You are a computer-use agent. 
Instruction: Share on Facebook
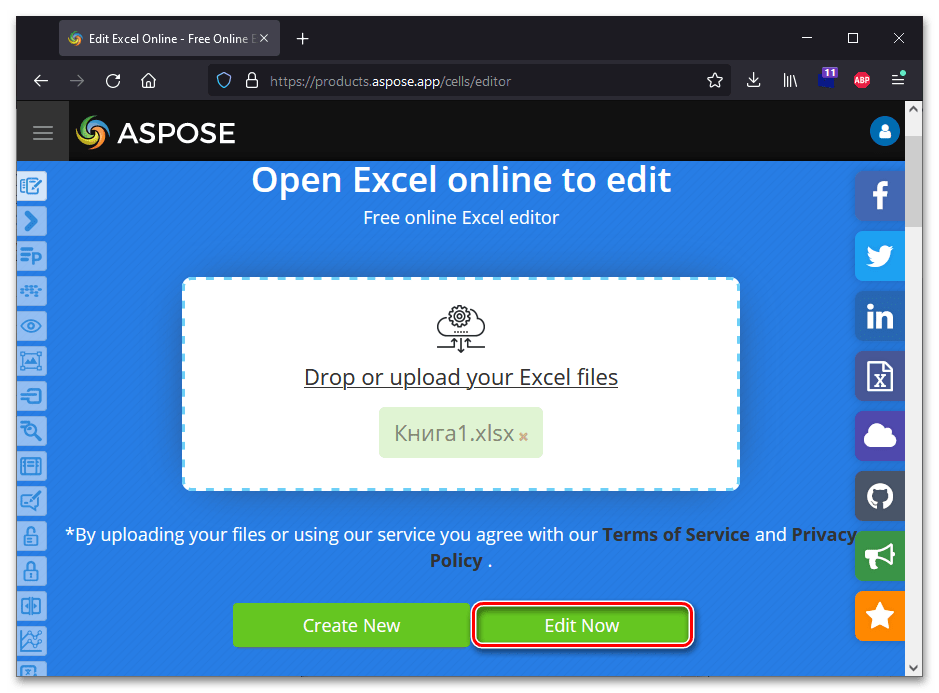tap(880, 195)
